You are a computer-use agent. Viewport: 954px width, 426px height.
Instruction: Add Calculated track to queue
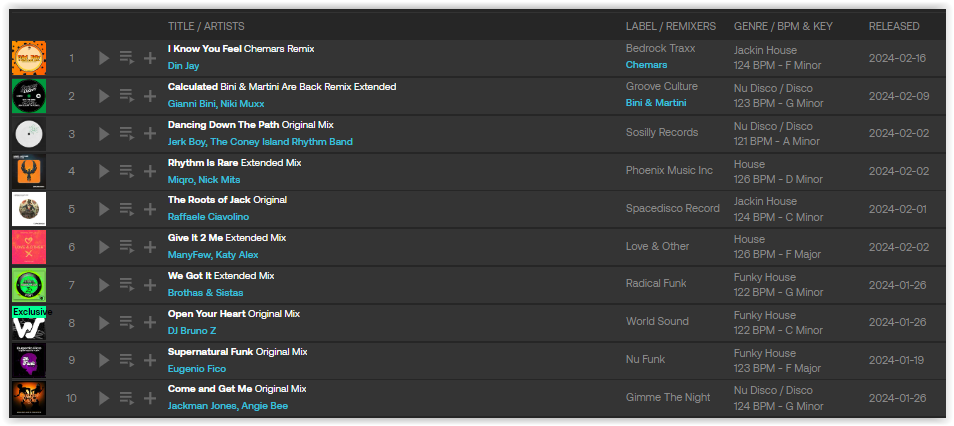click(x=127, y=96)
